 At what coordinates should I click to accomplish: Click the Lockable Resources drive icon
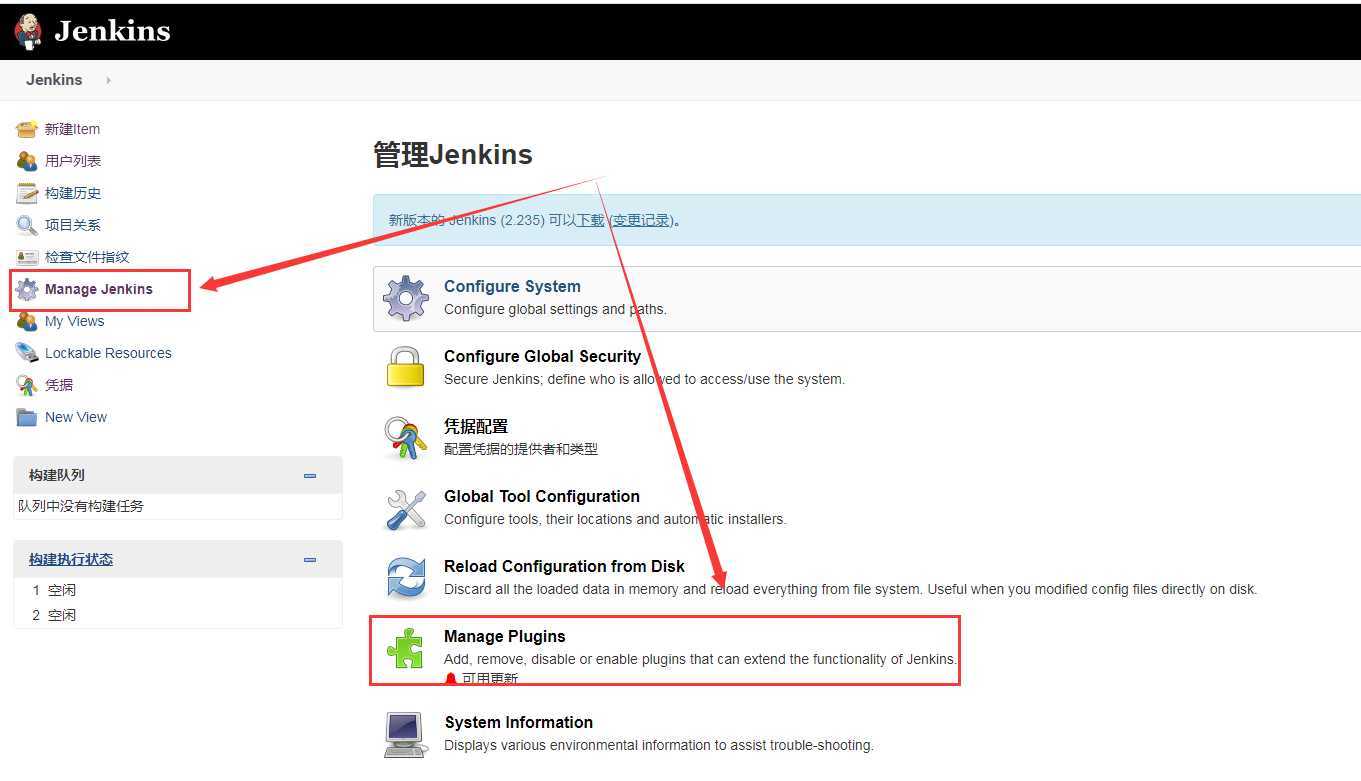[x=27, y=353]
